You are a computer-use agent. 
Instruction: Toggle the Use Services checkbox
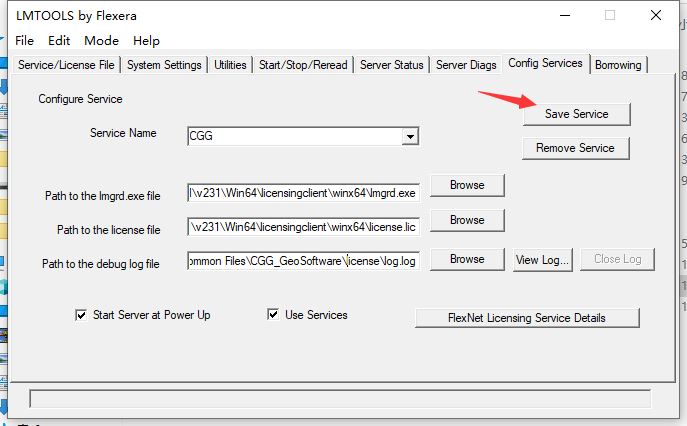(273, 314)
